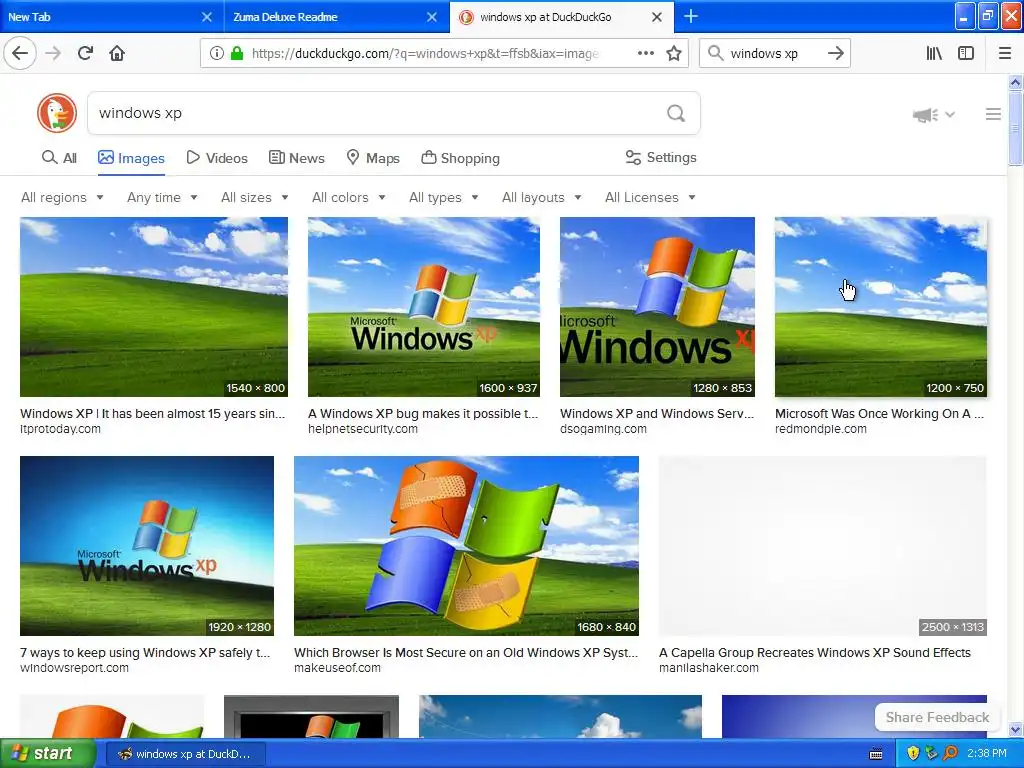
Task: Expand the All regions filter
Action: click(62, 197)
